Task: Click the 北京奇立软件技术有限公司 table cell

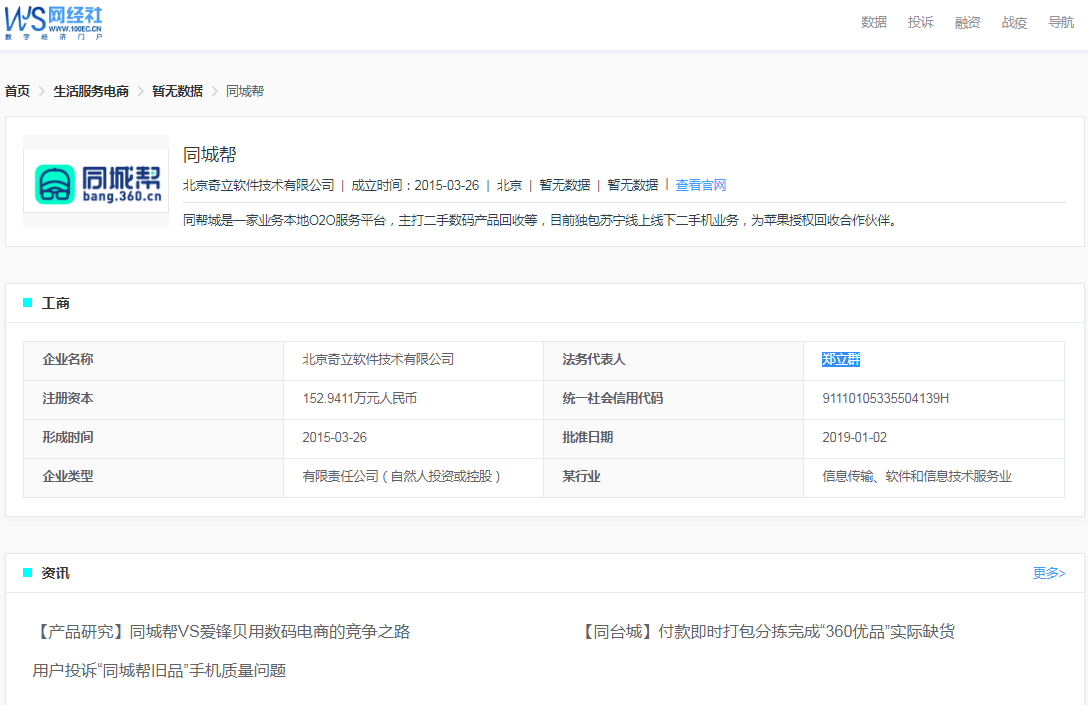Action: pyautogui.click(x=414, y=359)
